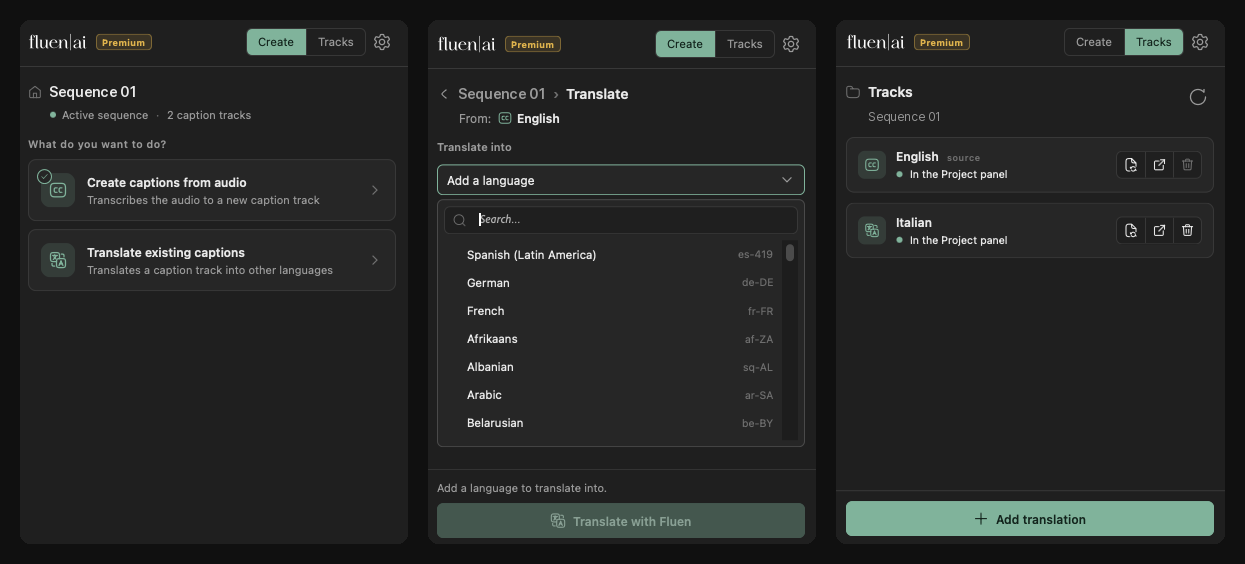Click Translate with Fluen button
The height and width of the screenshot is (564, 1245).
point(621,521)
